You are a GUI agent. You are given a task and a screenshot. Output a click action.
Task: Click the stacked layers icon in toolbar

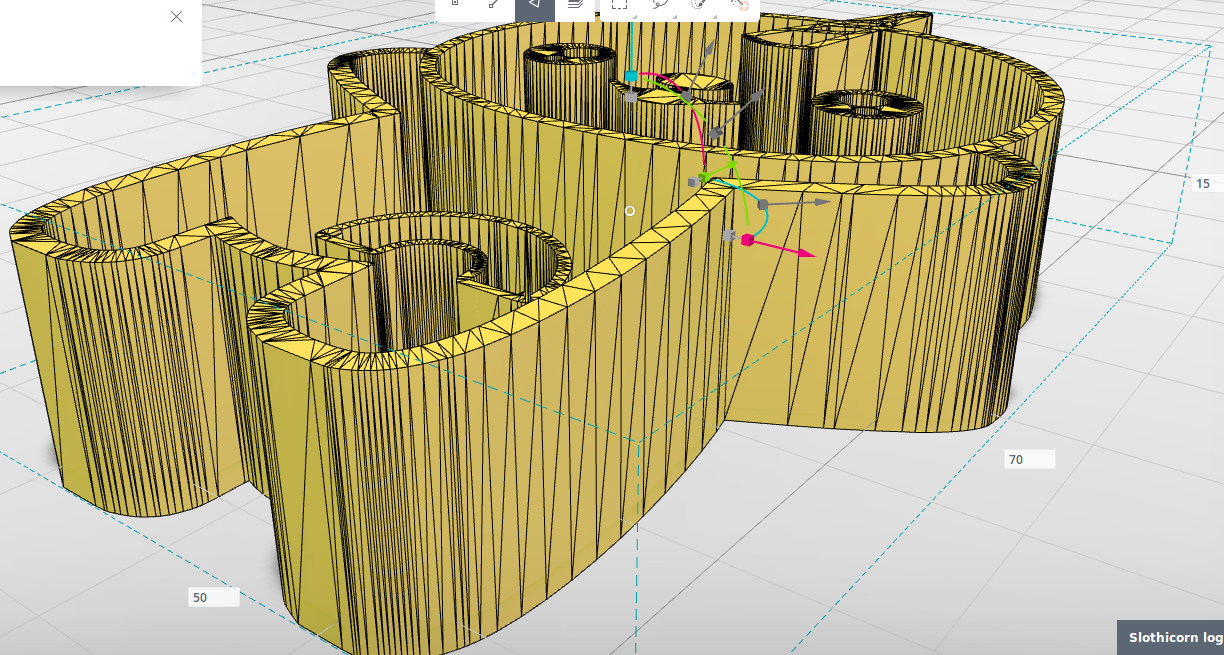click(575, 3)
